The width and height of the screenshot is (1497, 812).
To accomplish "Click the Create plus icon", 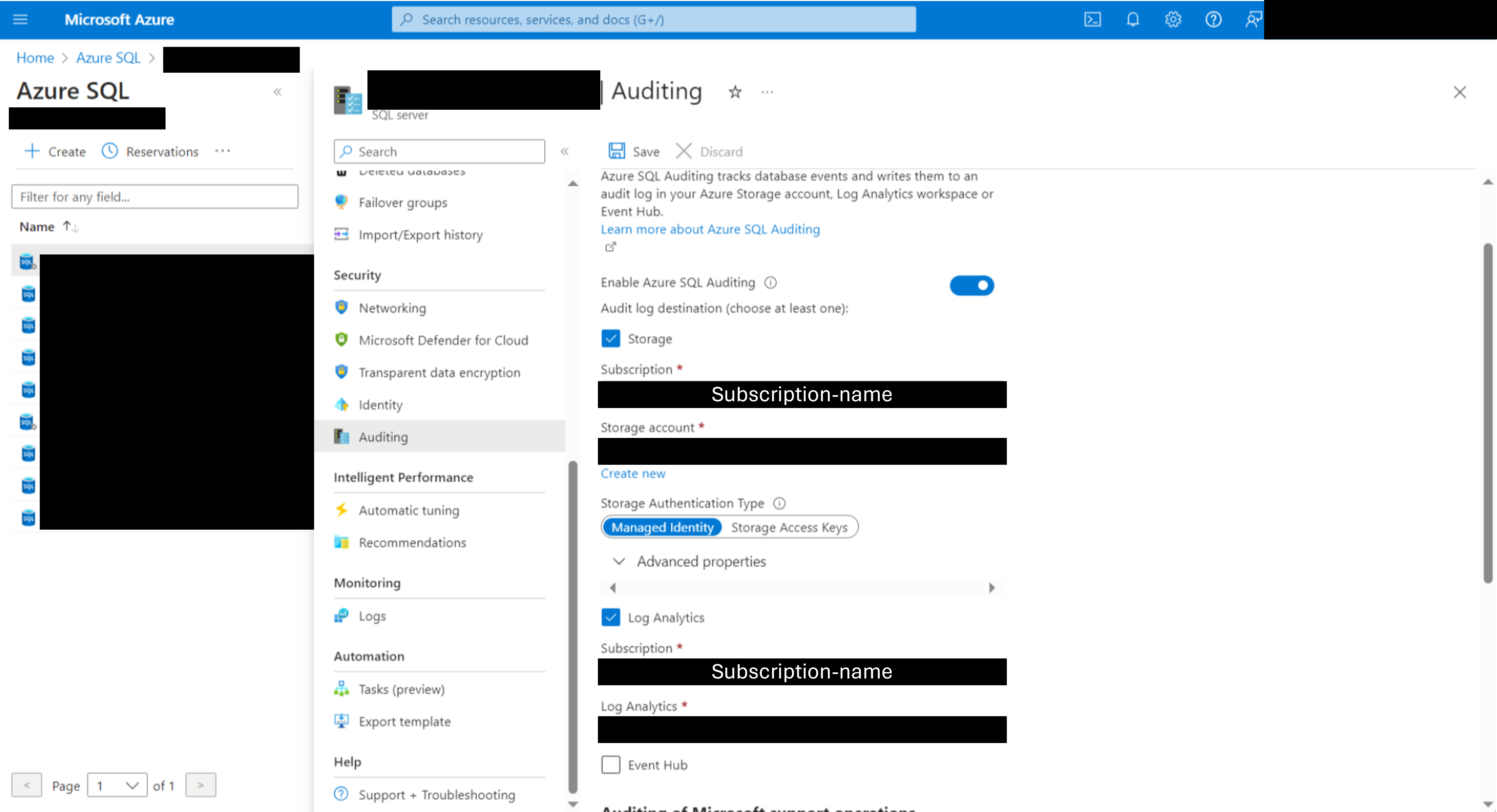I will coord(32,151).
